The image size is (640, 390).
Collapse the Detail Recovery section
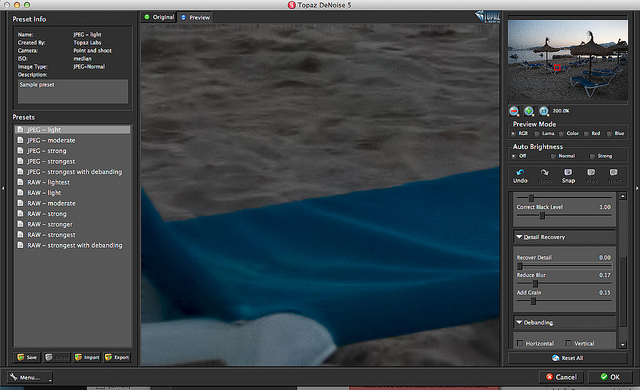[519, 237]
